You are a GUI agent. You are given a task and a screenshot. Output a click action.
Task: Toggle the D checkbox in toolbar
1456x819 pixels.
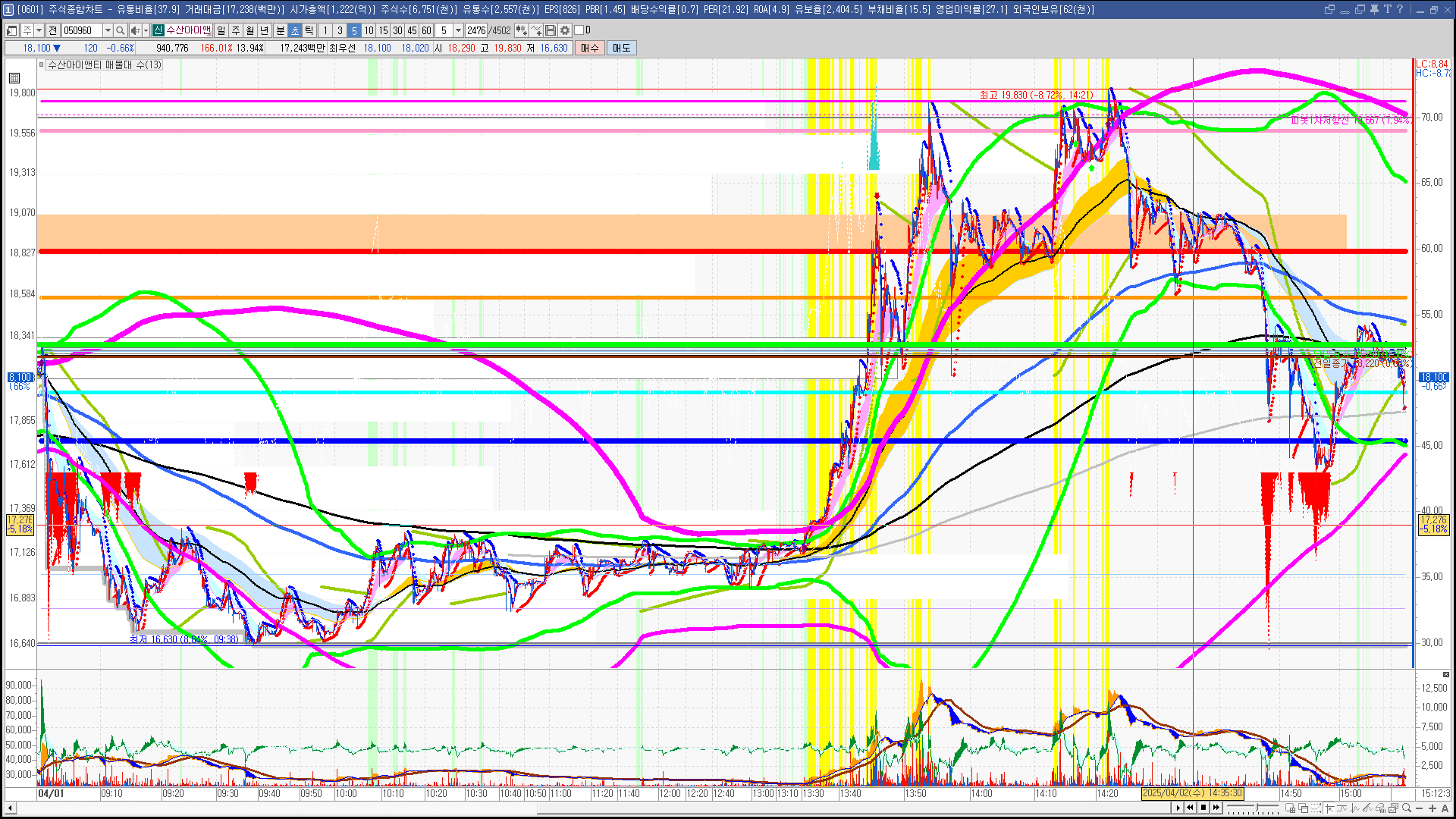(x=579, y=30)
